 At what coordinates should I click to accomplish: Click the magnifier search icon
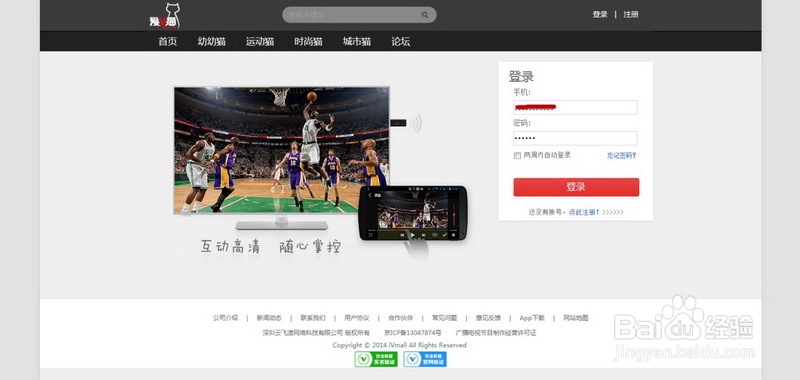click(424, 15)
